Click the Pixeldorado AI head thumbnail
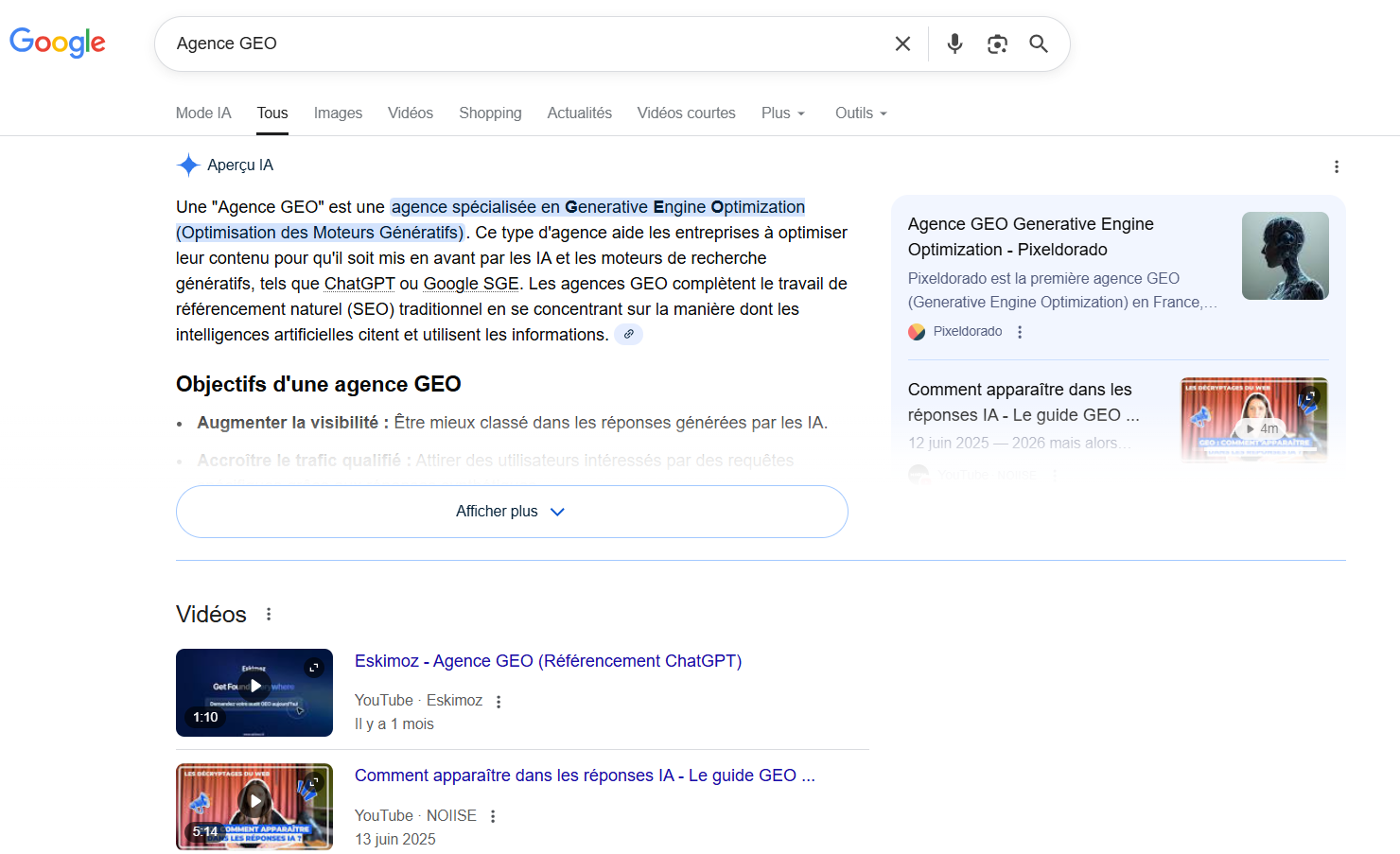This screenshot has width=1400, height=854. (1286, 255)
